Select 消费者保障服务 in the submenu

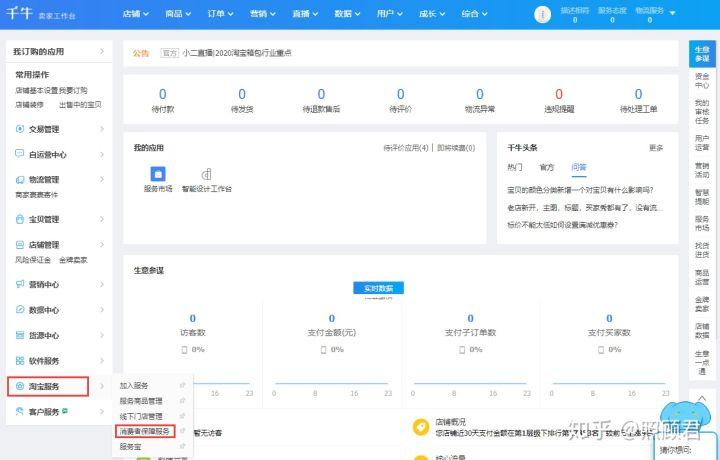point(145,431)
